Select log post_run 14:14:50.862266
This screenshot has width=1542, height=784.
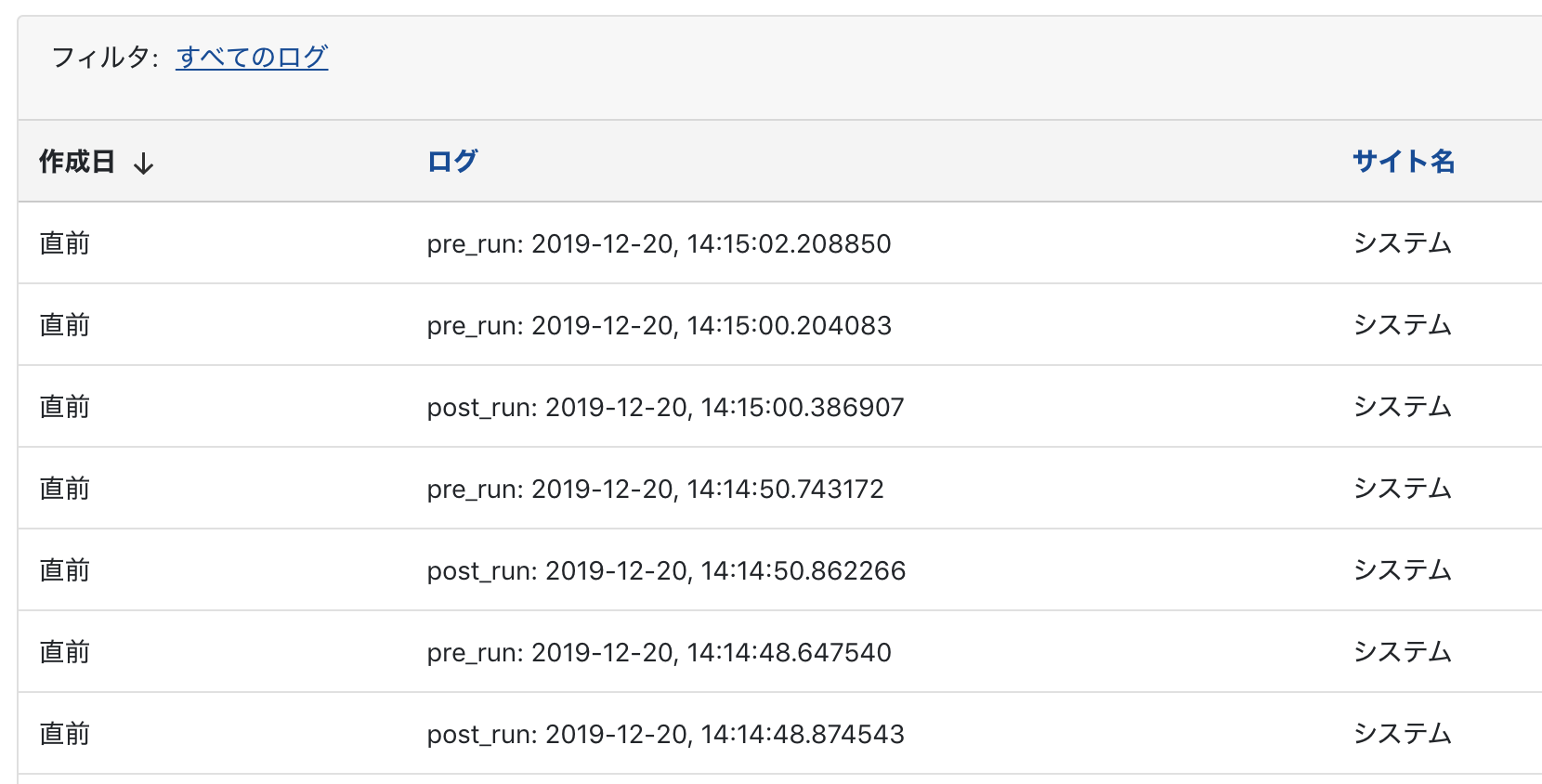point(666,570)
